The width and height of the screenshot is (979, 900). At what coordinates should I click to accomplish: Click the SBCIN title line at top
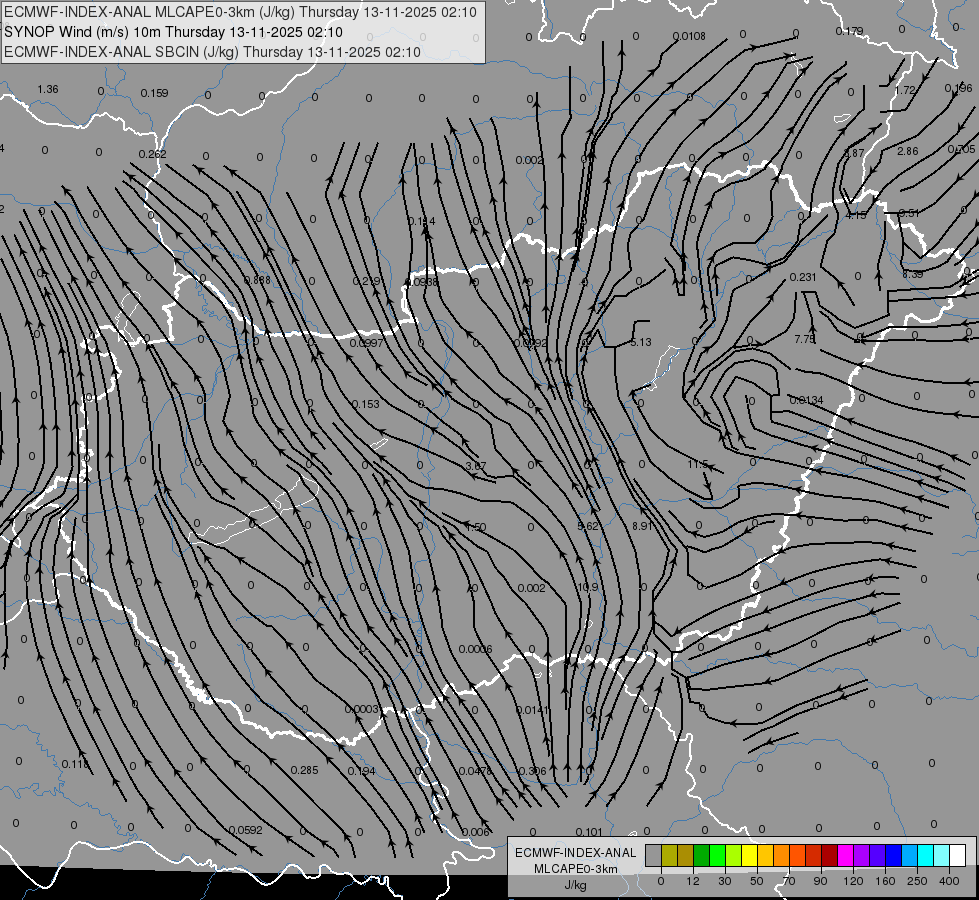[x=212, y=52]
